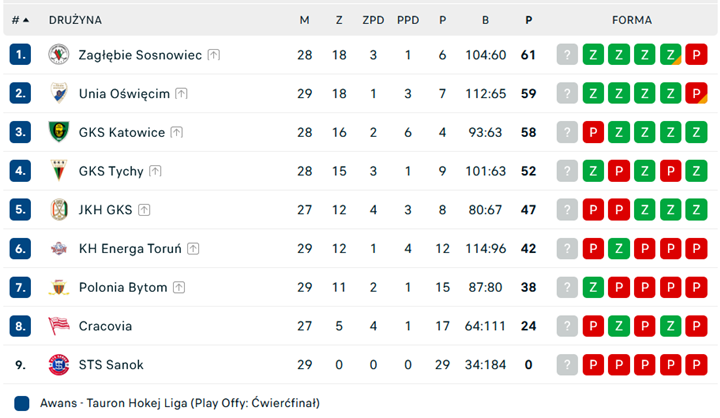Open the Polonia Bytom team page
The width and height of the screenshot is (720, 418).
click(123, 287)
